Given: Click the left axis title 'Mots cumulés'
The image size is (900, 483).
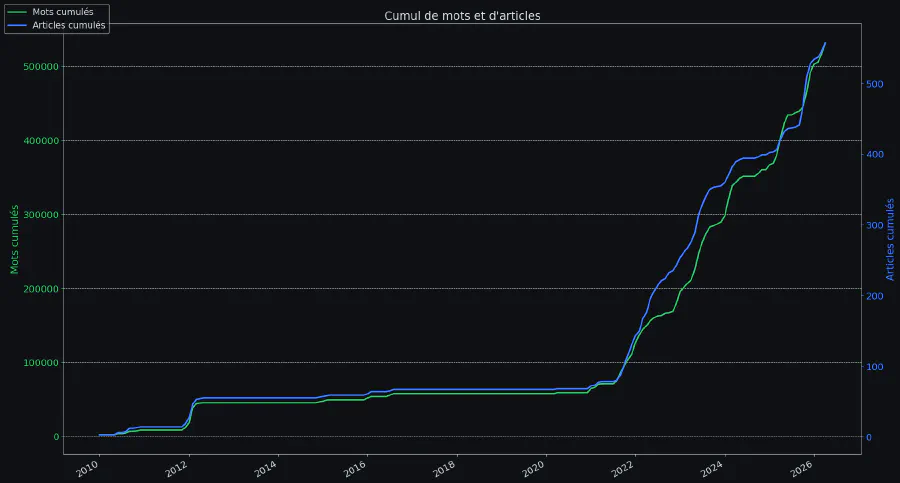Looking at the screenshot, I should 15,240.
